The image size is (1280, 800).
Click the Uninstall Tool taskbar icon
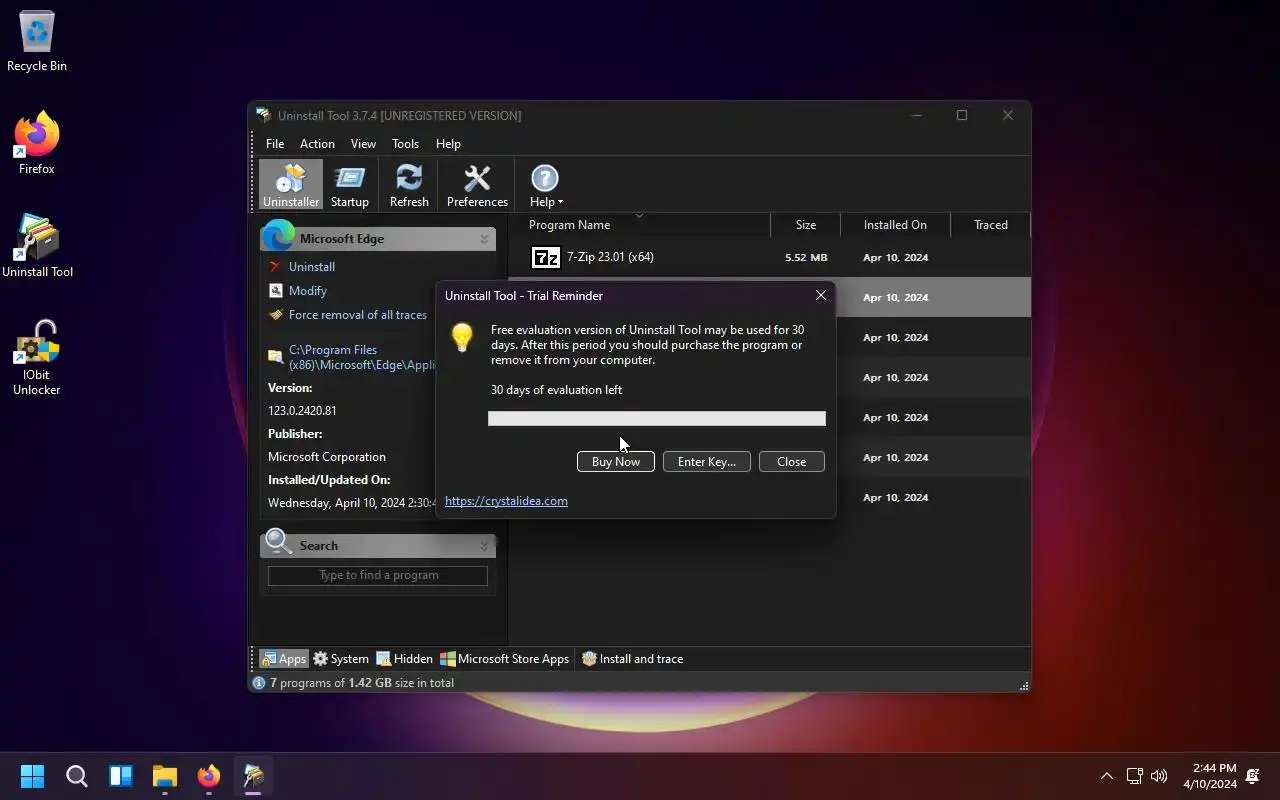[x=253, y=776]
